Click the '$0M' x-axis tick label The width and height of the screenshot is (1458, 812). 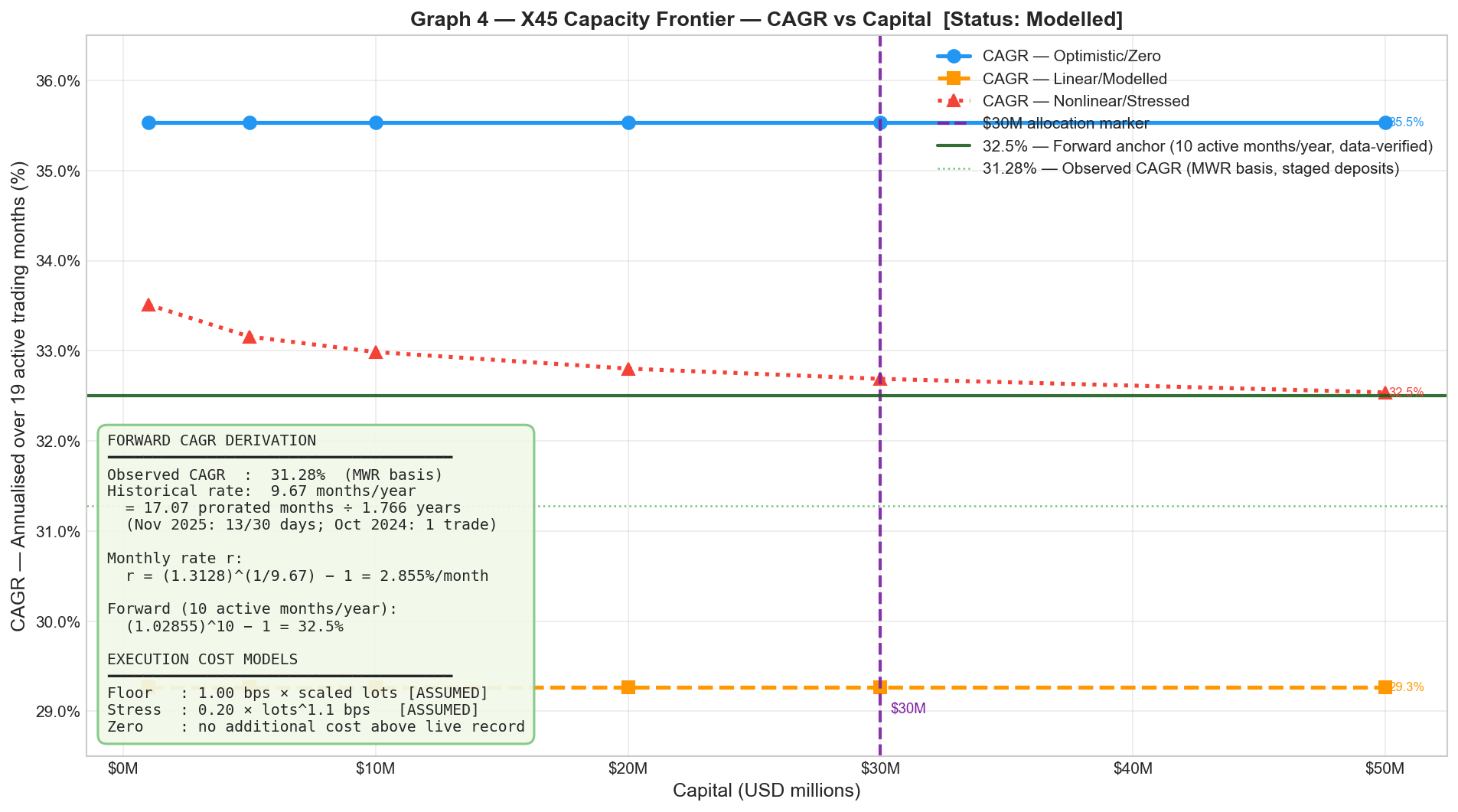pos(123,769)
